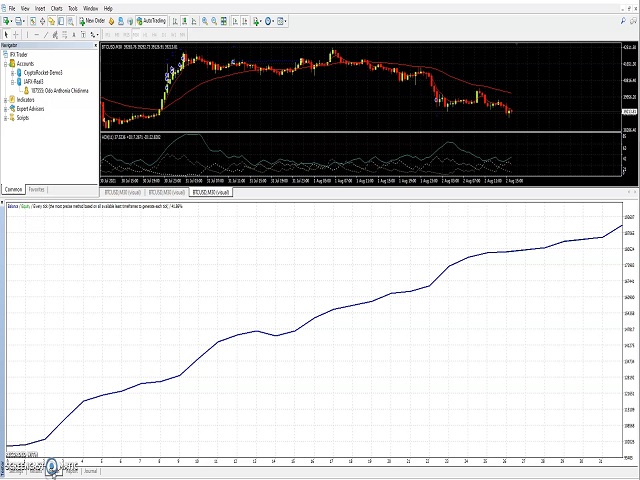Click the MQL5 community account icon
The width and height of the screenshot is (640, 480).
[x=121, y=21]
